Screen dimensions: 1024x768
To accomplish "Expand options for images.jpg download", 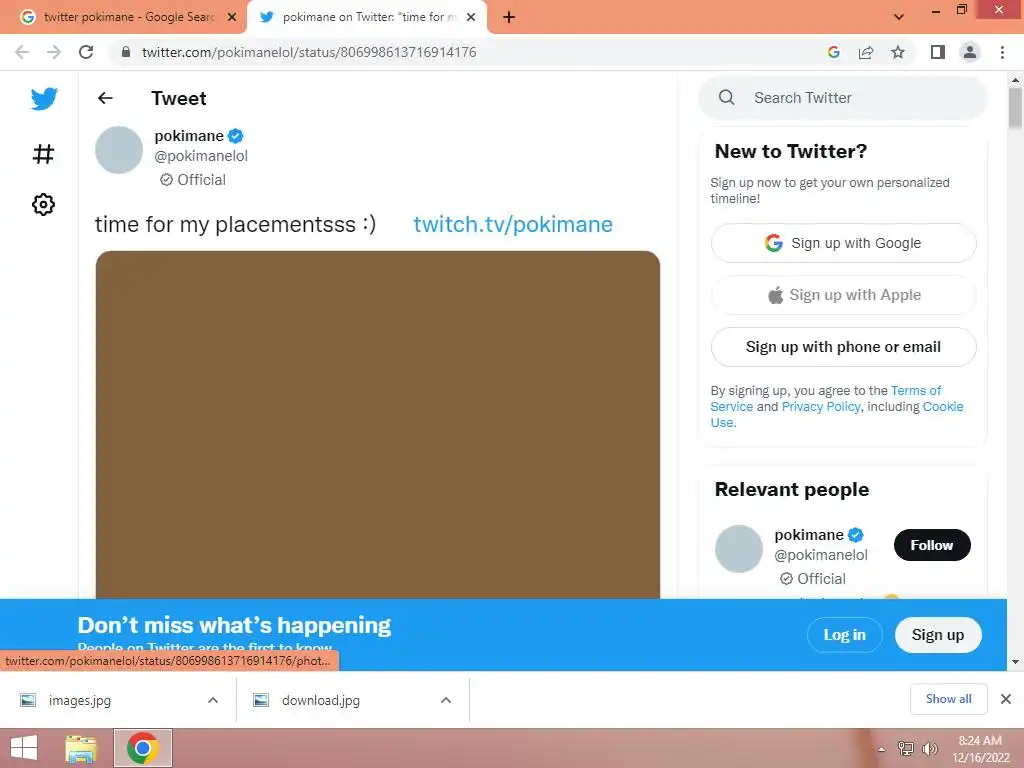I will [x=213, y=700].
